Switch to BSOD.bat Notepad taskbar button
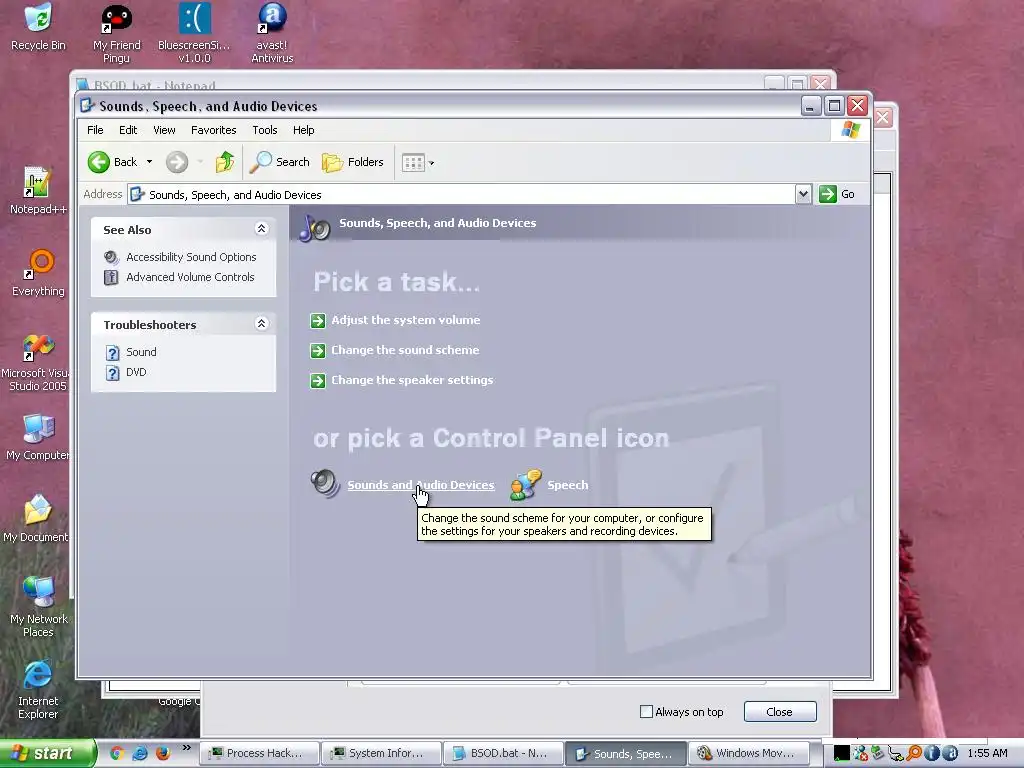This screenshot has width=1024, height=768. (504, 753)
